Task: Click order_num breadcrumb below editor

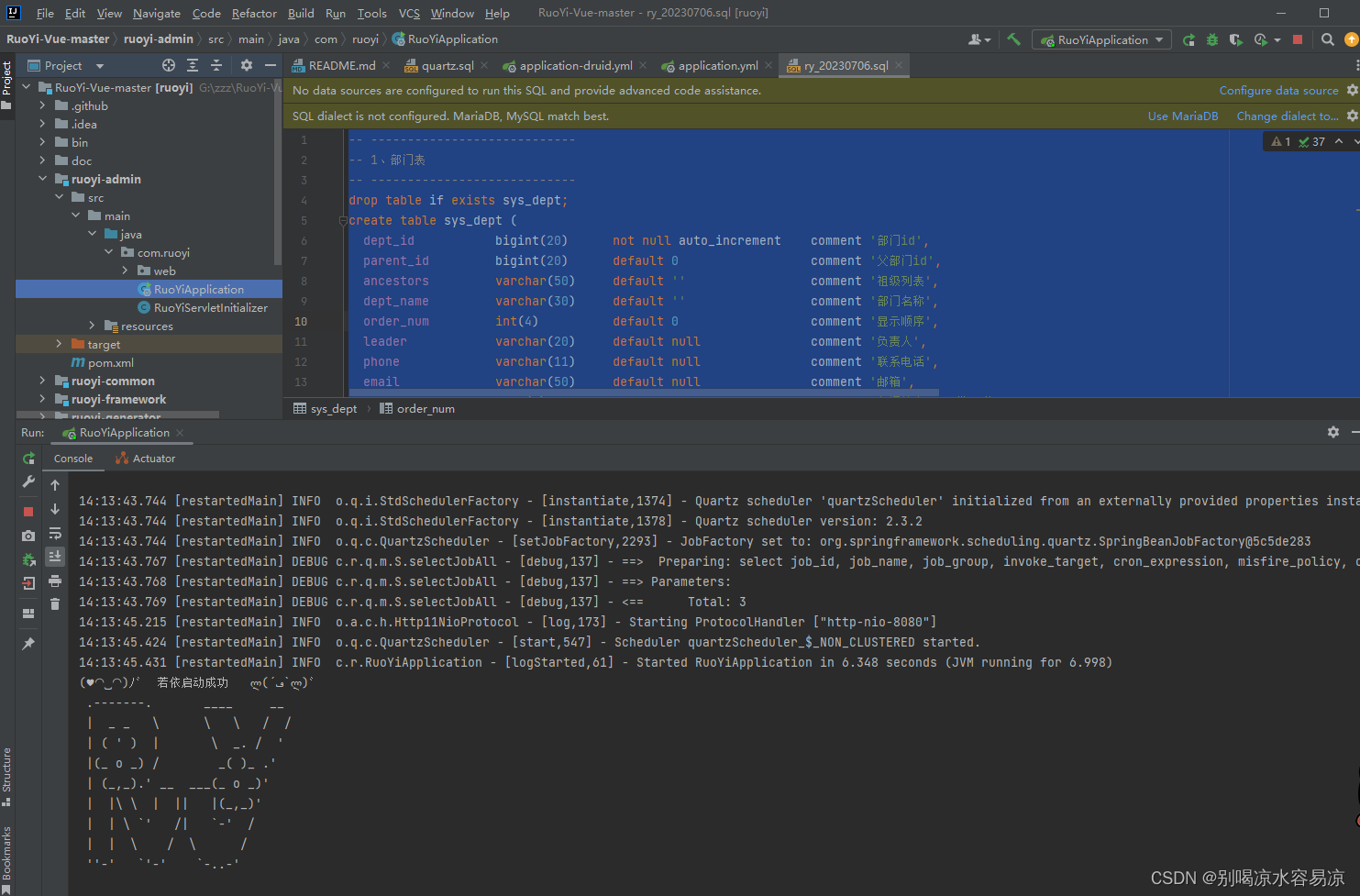Action: [x=417, y=408]
